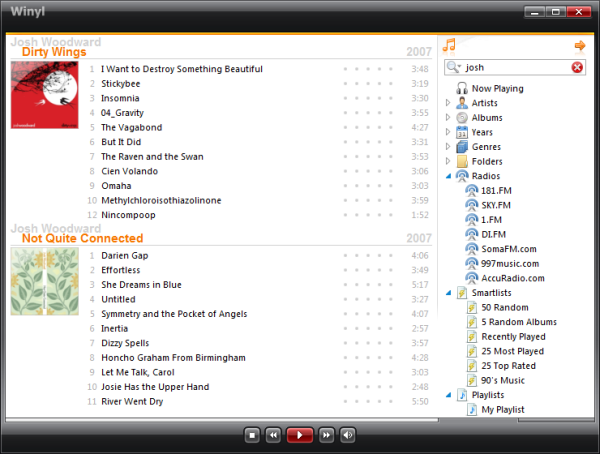600x454 pixels.
Task: Maximize the Winyl window
Action: tap(556, 12)
